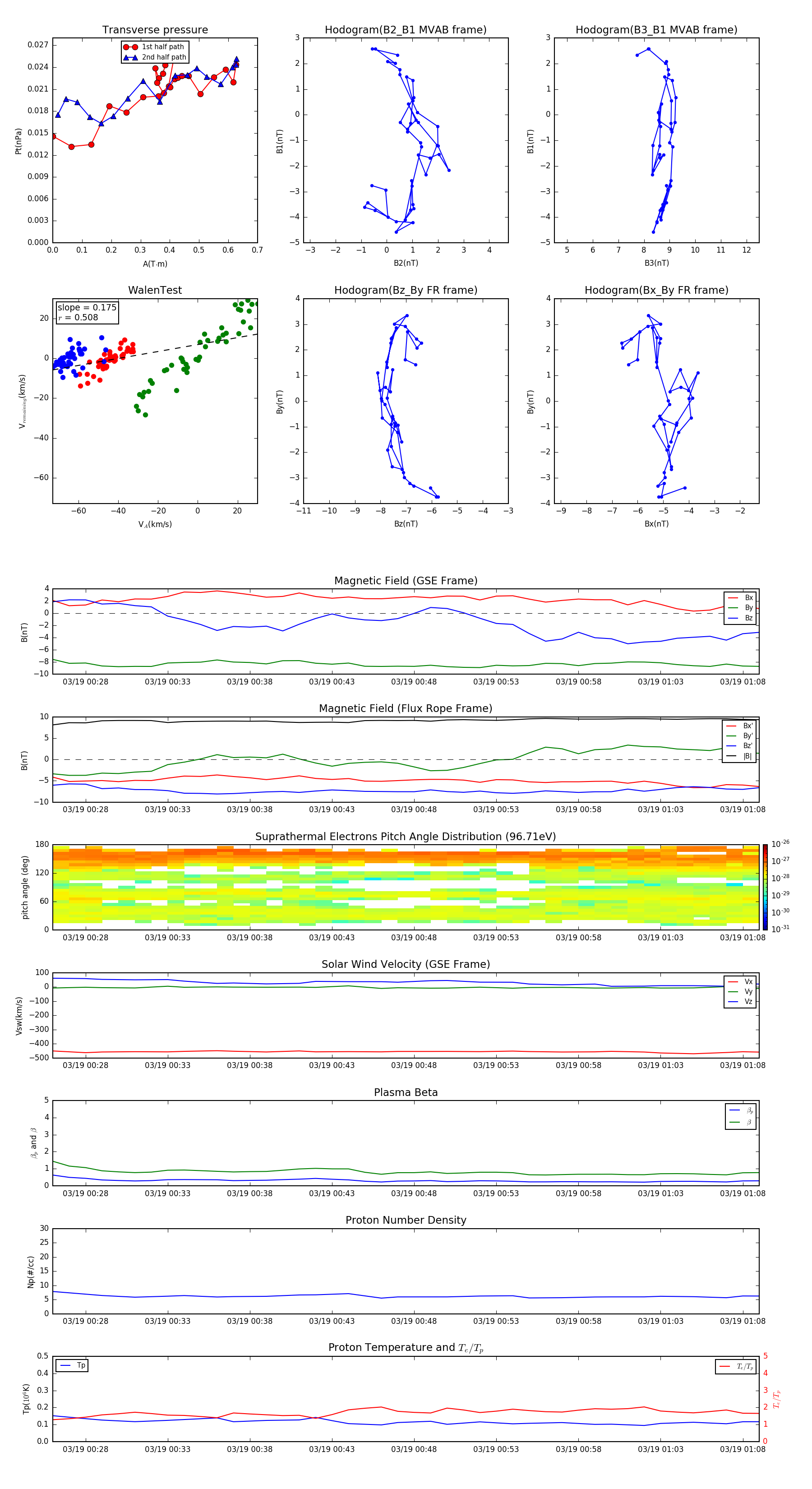Screen dimensions: 812x1489
Task: Click 'pitch angle (deg)' axis label
Action: (x=25, y=887)
